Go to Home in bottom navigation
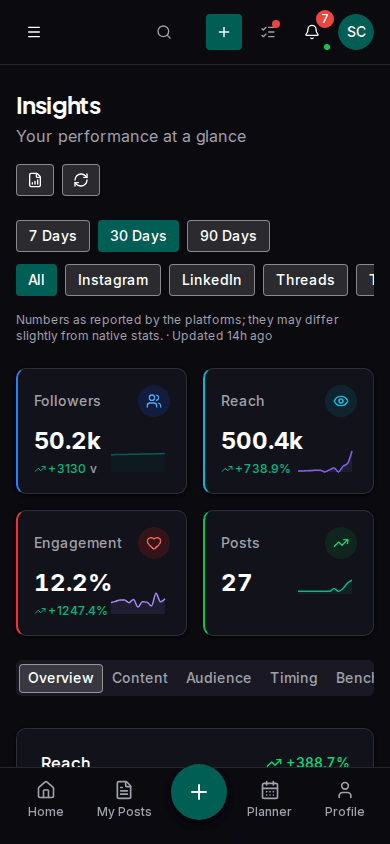This screenshot has height=844, width=390. point(46,799)
